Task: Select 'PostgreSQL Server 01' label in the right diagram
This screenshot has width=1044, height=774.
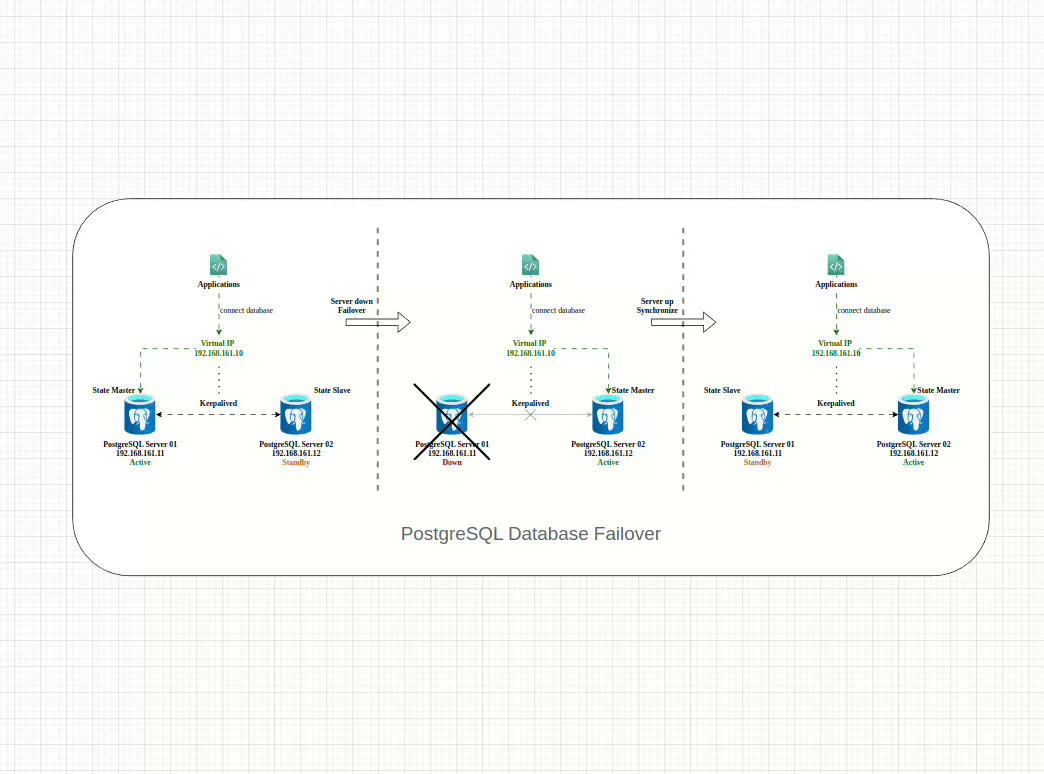Action: [x=758, y=444]
